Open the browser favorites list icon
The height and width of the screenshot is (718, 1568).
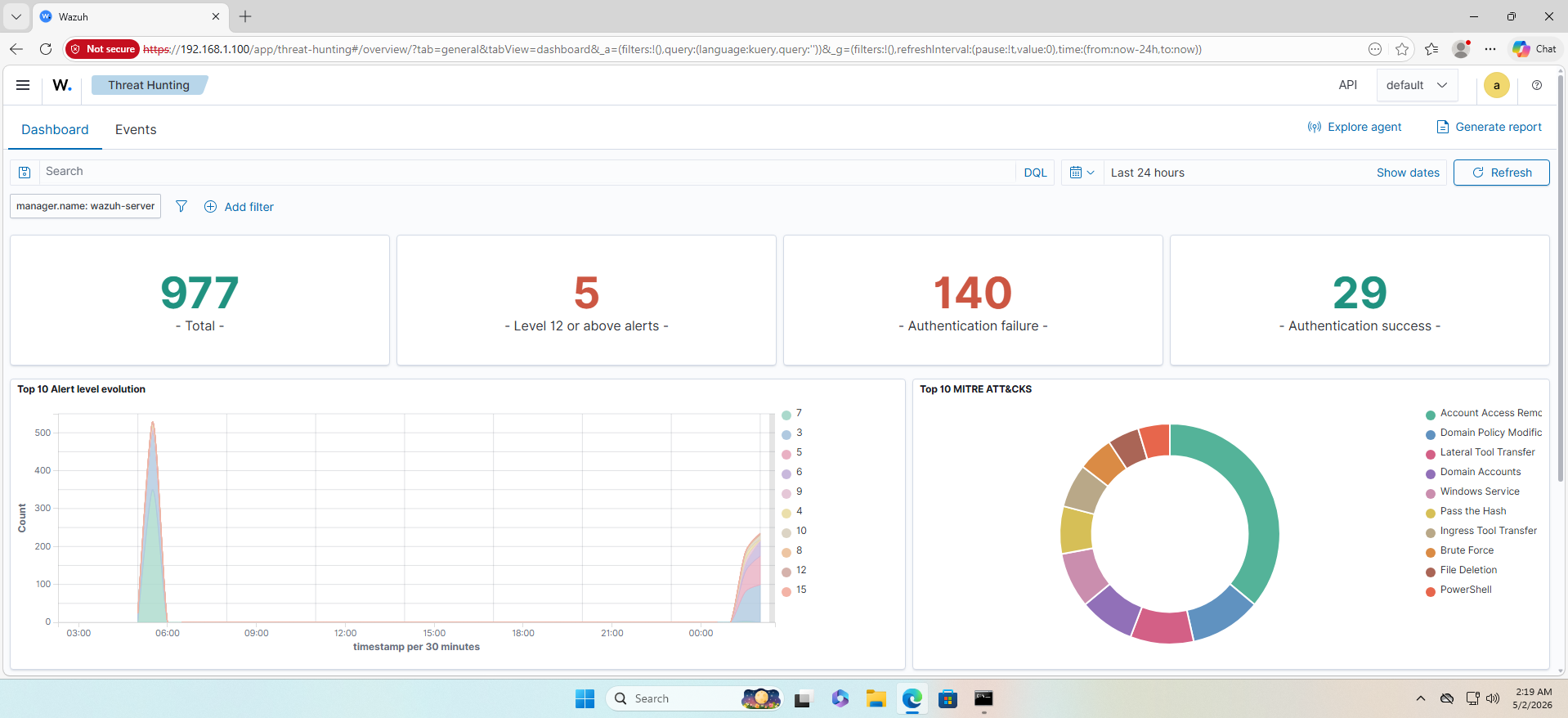coord(1431,49)
